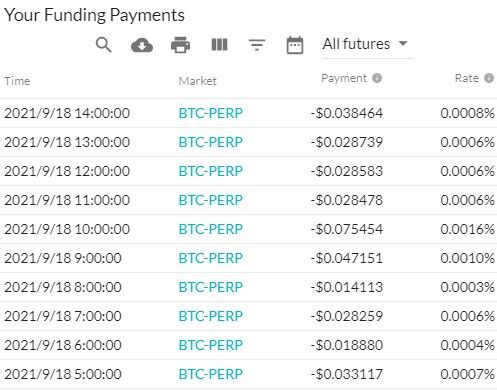Open the view columns icon

220,45
